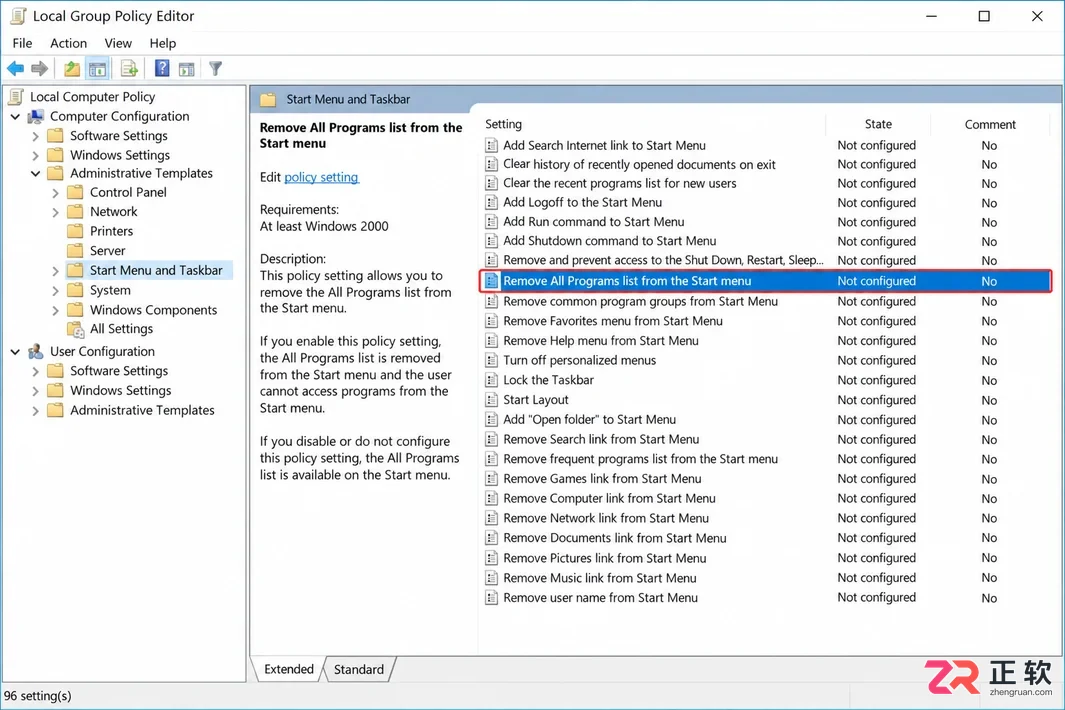Select Software Settings label under User Configuration
Image resolution: width=1065 pixels, height=710 pixels.
119,371
